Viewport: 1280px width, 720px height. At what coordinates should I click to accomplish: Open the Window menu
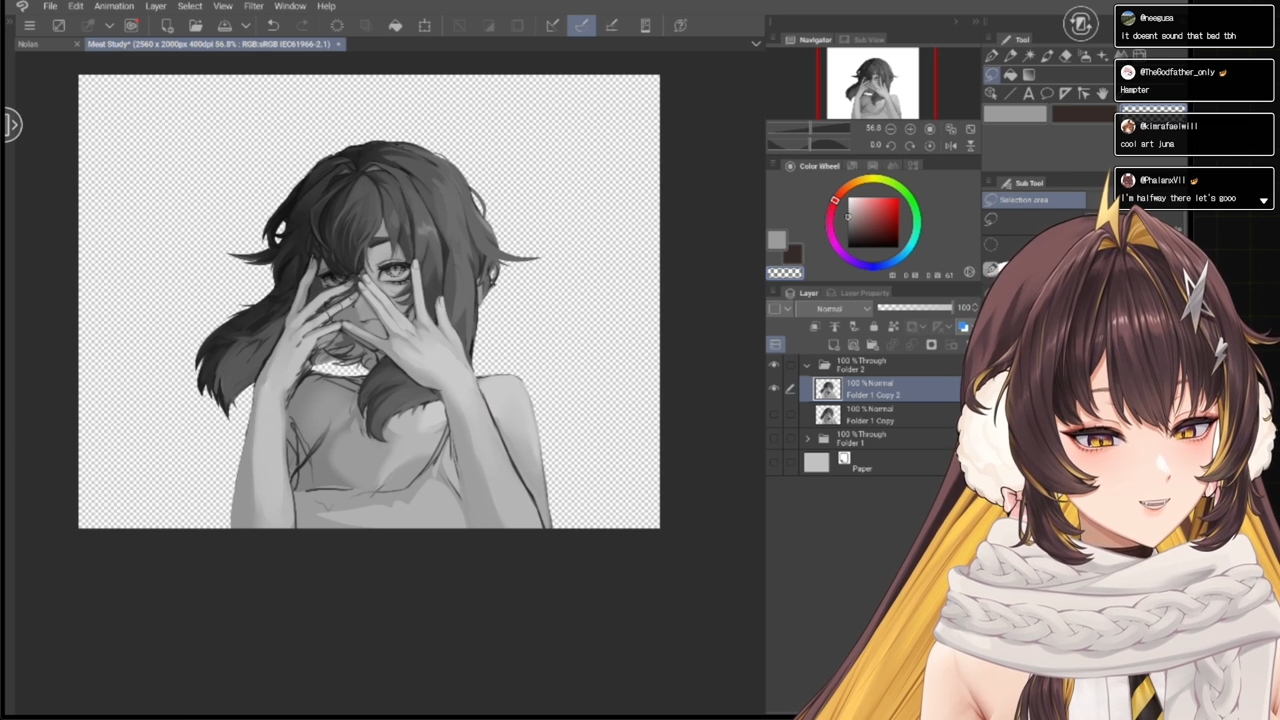[290, 6]
